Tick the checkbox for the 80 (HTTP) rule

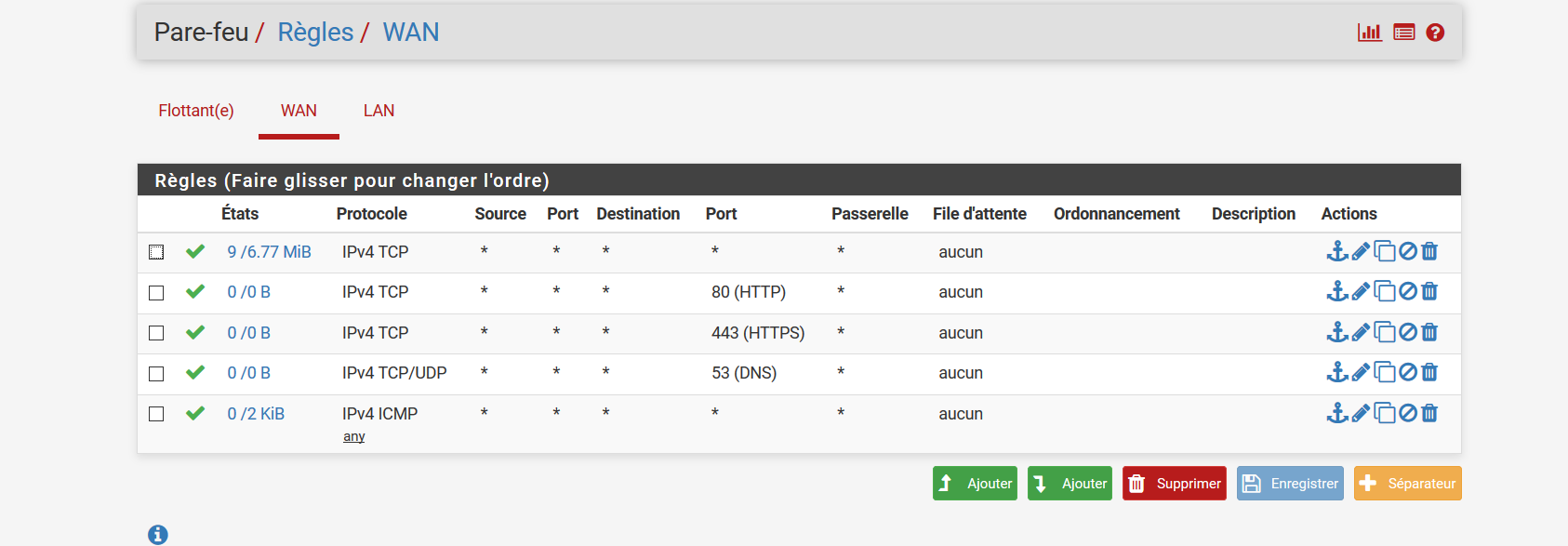(156, 293)
